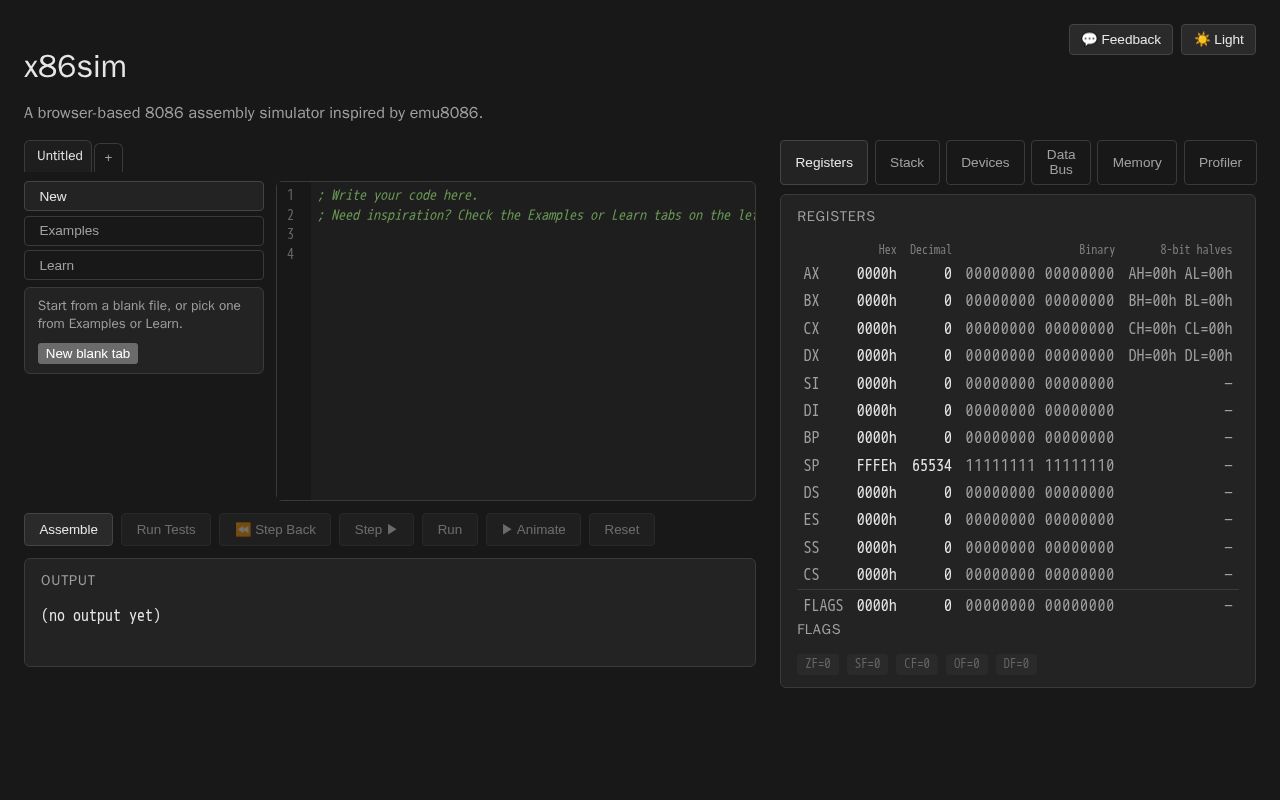The image size is (1280, 800).
Task: Select the Untitled file tab
Action: 59,156
